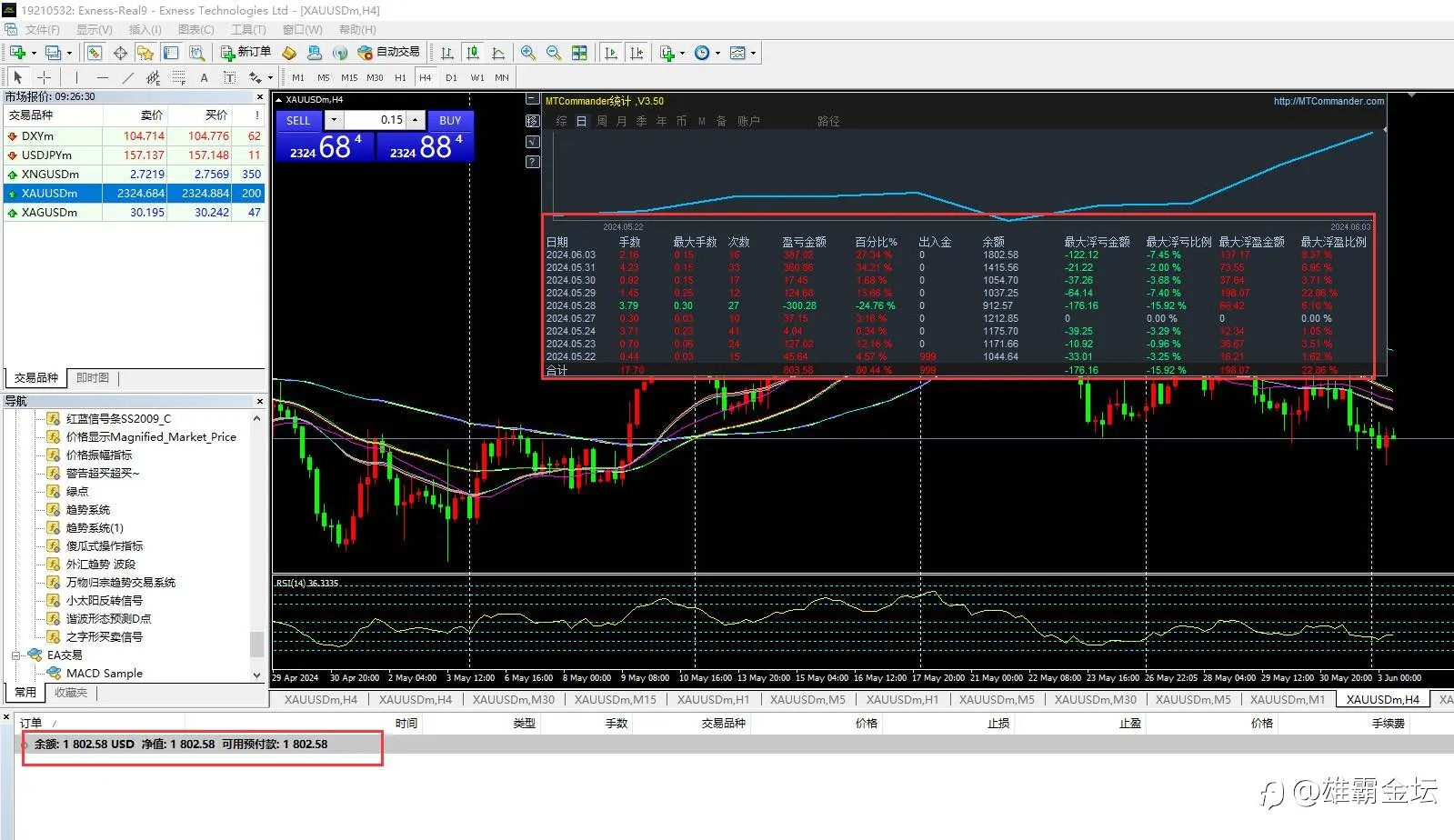1454x840 pixels.
Task: Click the zoom in magnifier icon
Action: click(x=528, y=53)
